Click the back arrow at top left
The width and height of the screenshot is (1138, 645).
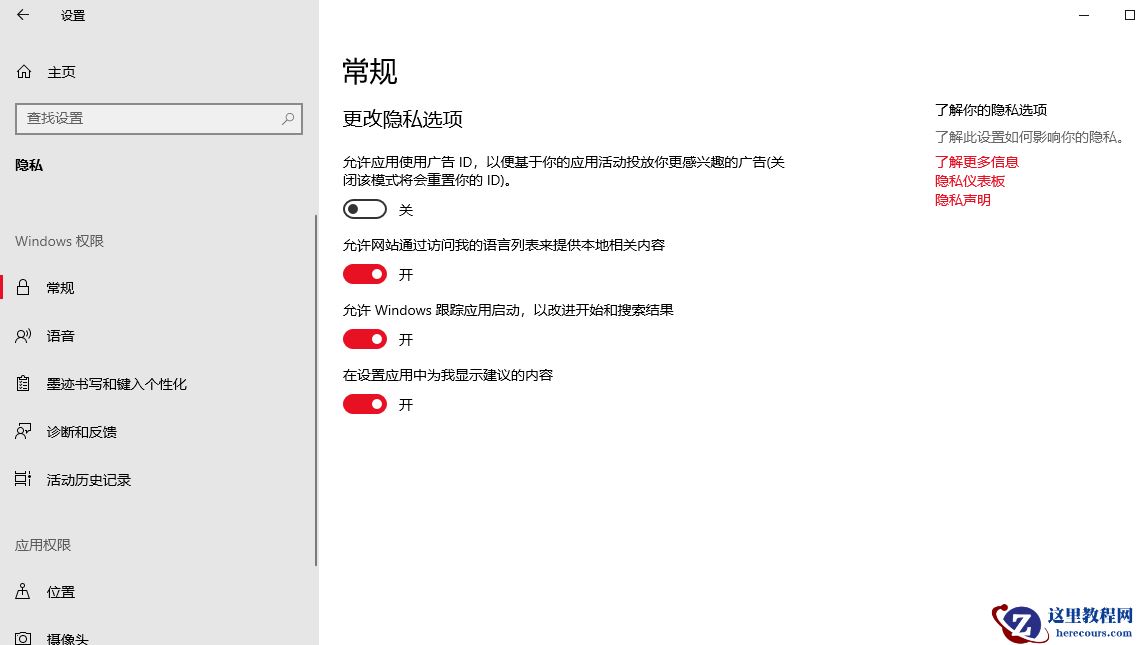[23, 15]
